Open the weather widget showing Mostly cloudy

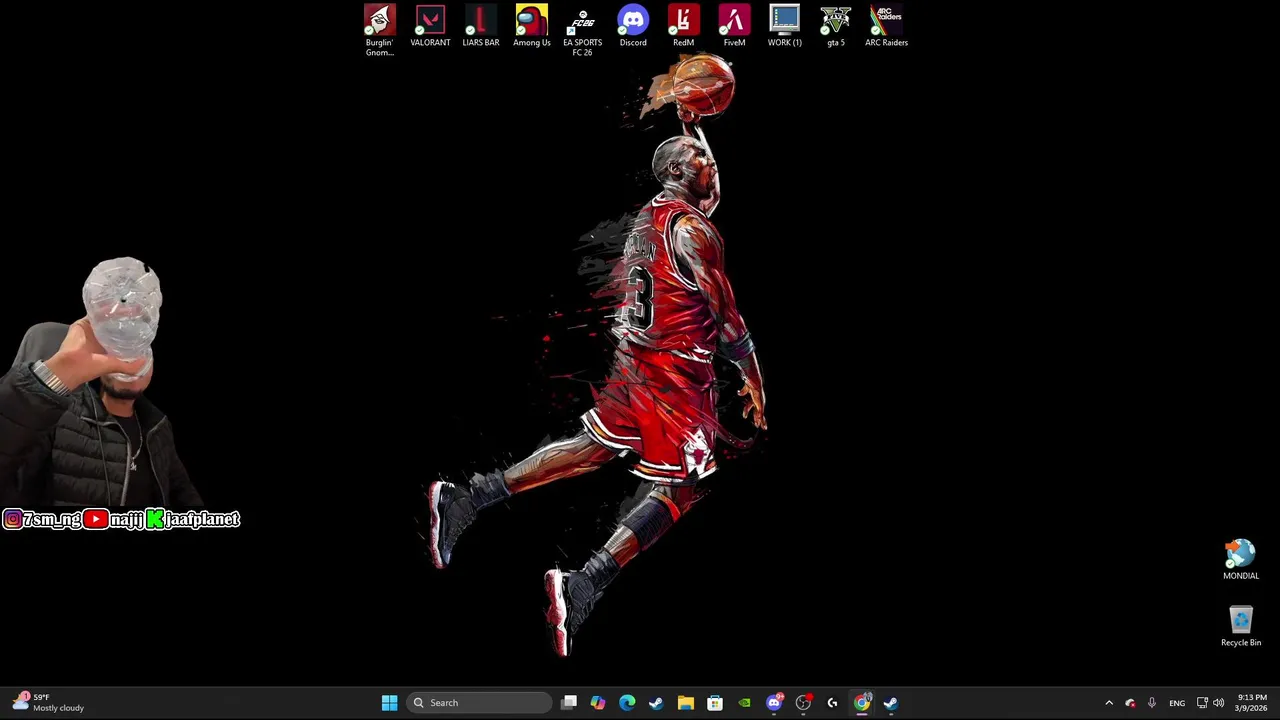tap(48, 703)
